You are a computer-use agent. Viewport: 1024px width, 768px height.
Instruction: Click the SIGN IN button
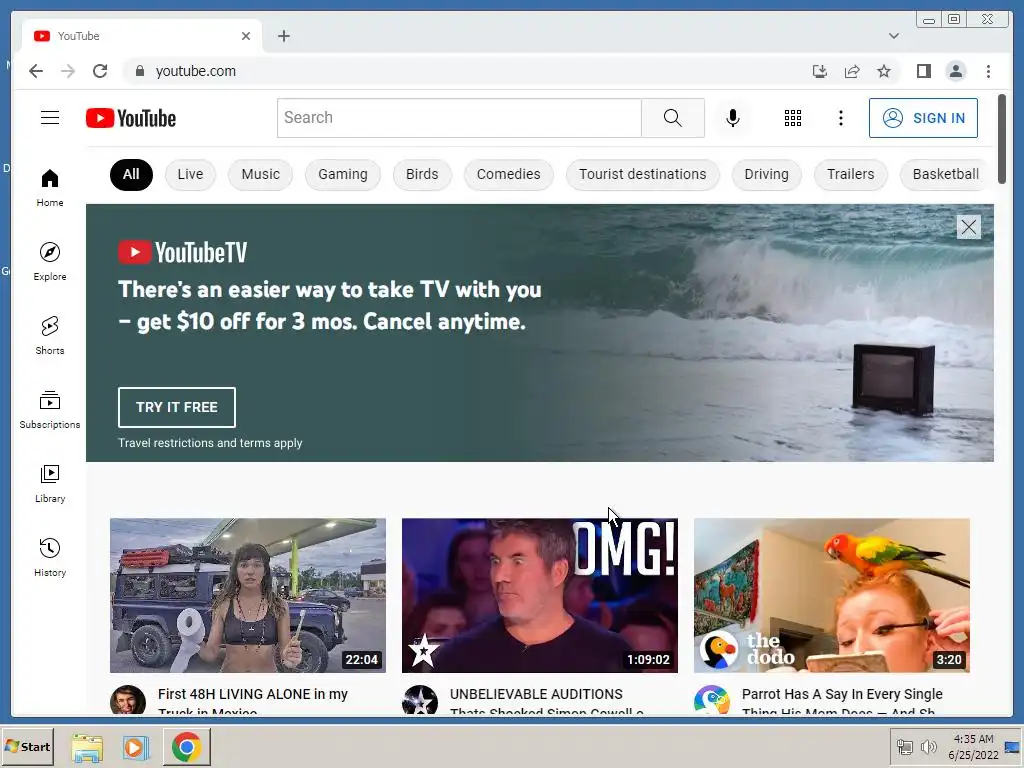tap(923, 118)
